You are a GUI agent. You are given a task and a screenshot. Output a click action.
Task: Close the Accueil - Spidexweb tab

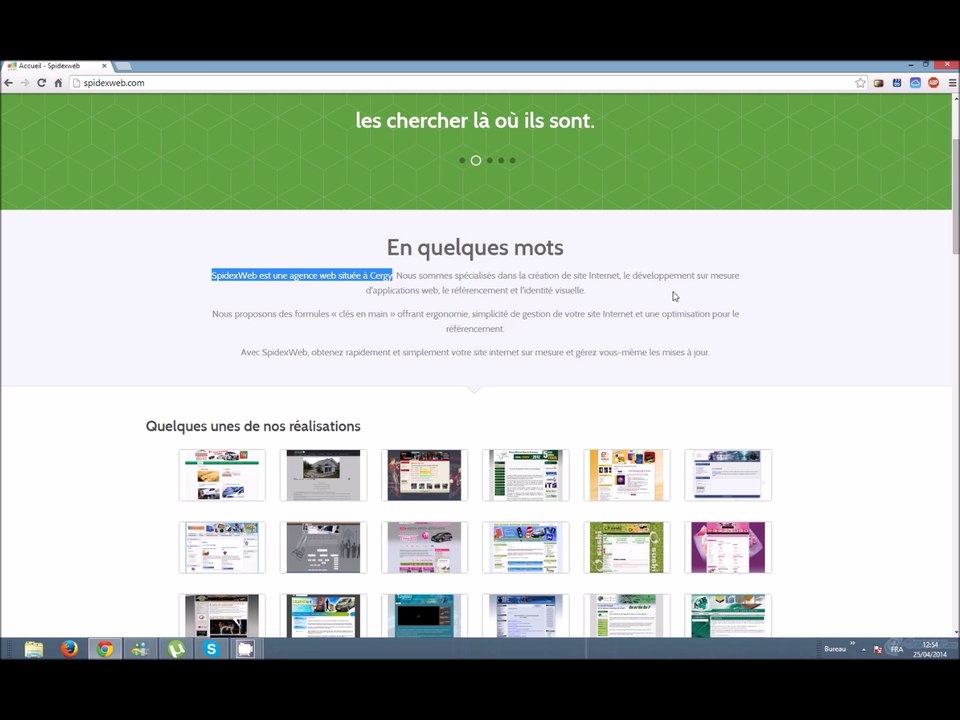(104, 66)
